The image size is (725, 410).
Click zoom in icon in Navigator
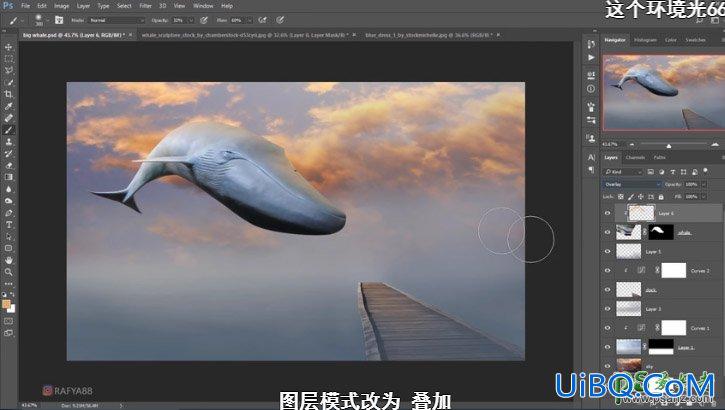715,145
